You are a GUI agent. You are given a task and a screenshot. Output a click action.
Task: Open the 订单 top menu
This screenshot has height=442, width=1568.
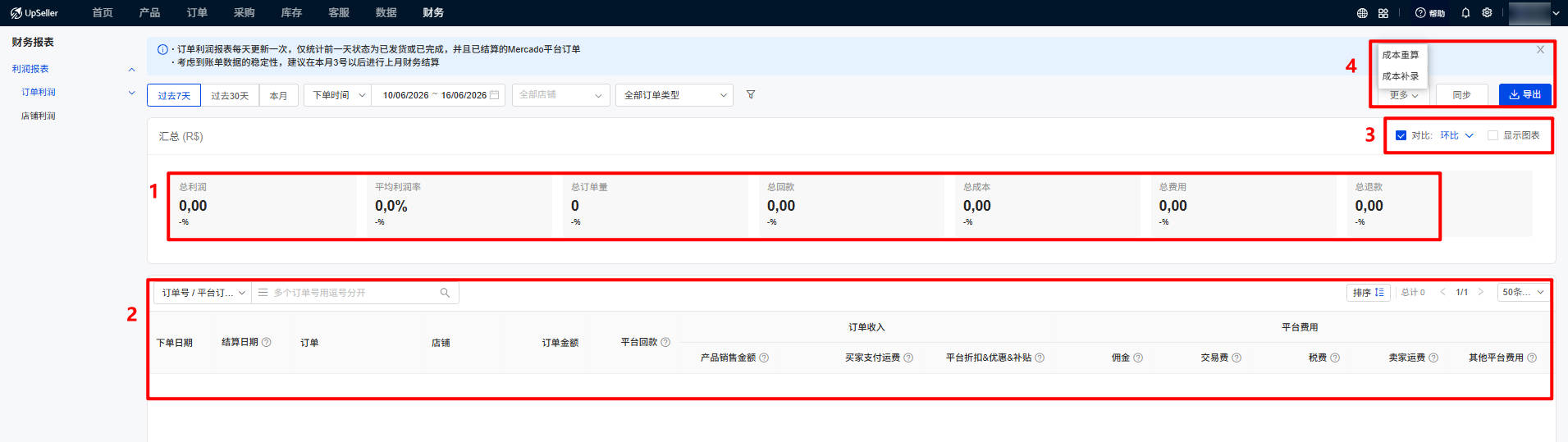point(197,13)
